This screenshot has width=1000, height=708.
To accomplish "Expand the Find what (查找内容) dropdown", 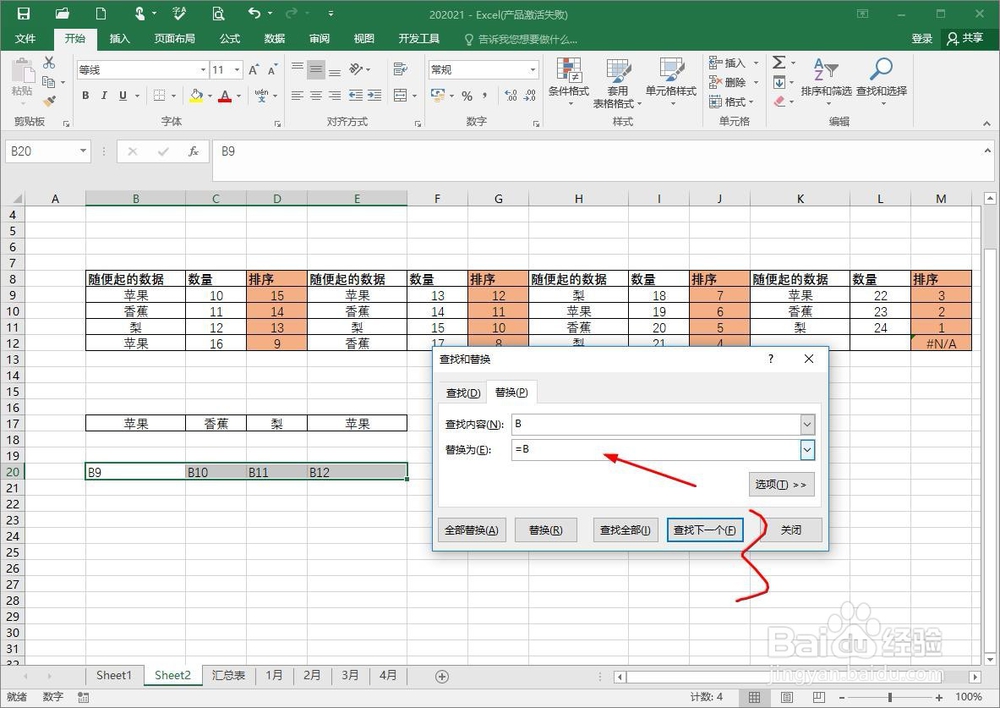I will coord(807,424).
